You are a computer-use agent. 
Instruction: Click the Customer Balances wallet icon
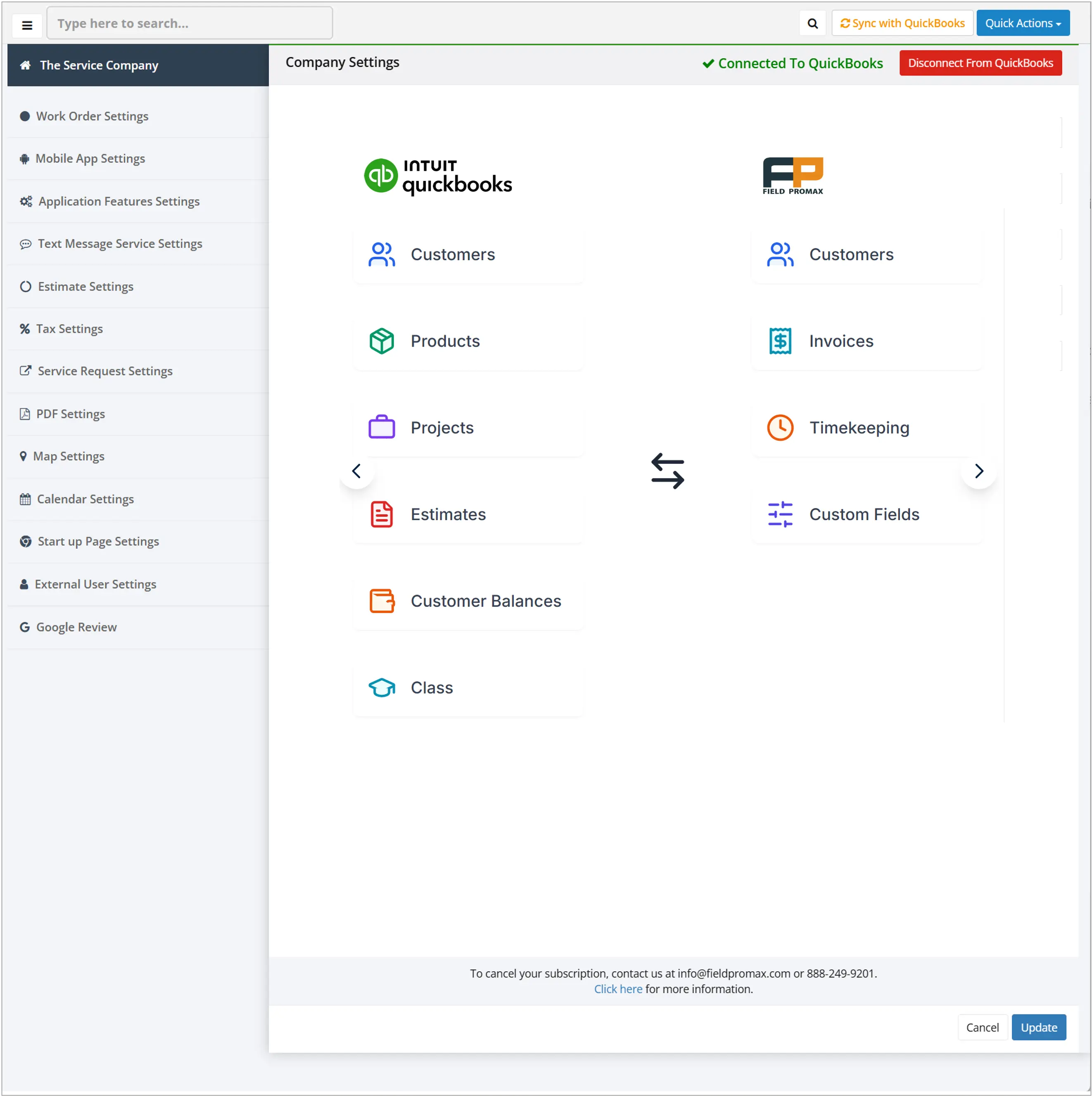382,601
